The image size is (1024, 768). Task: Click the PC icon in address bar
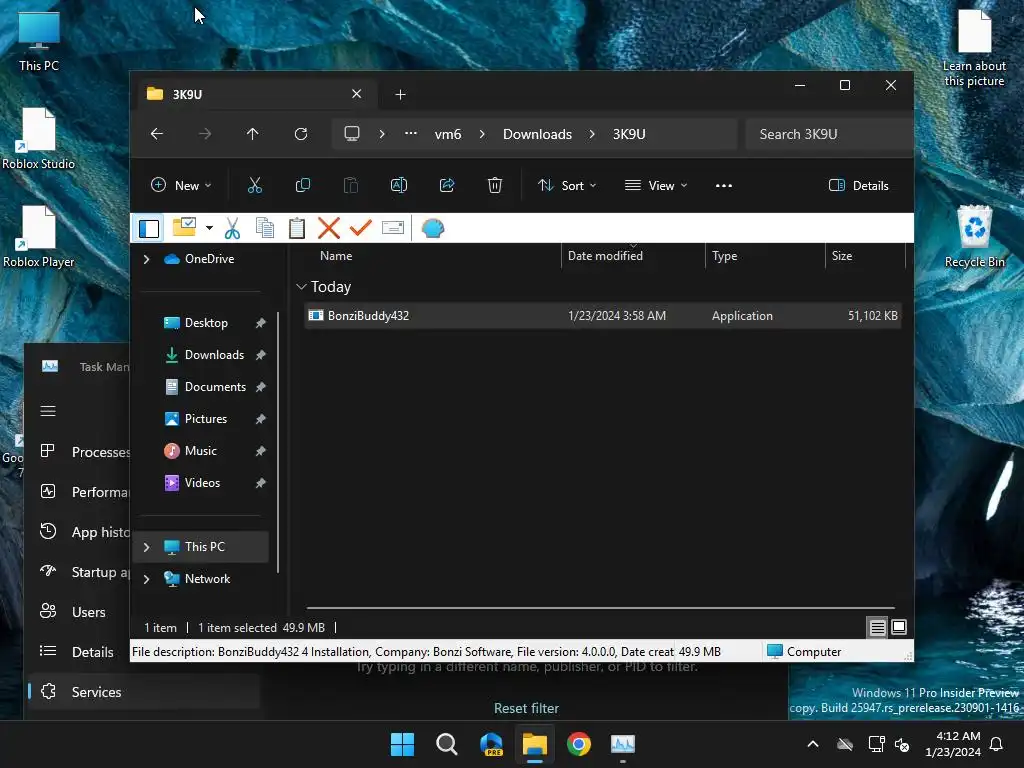352,133
